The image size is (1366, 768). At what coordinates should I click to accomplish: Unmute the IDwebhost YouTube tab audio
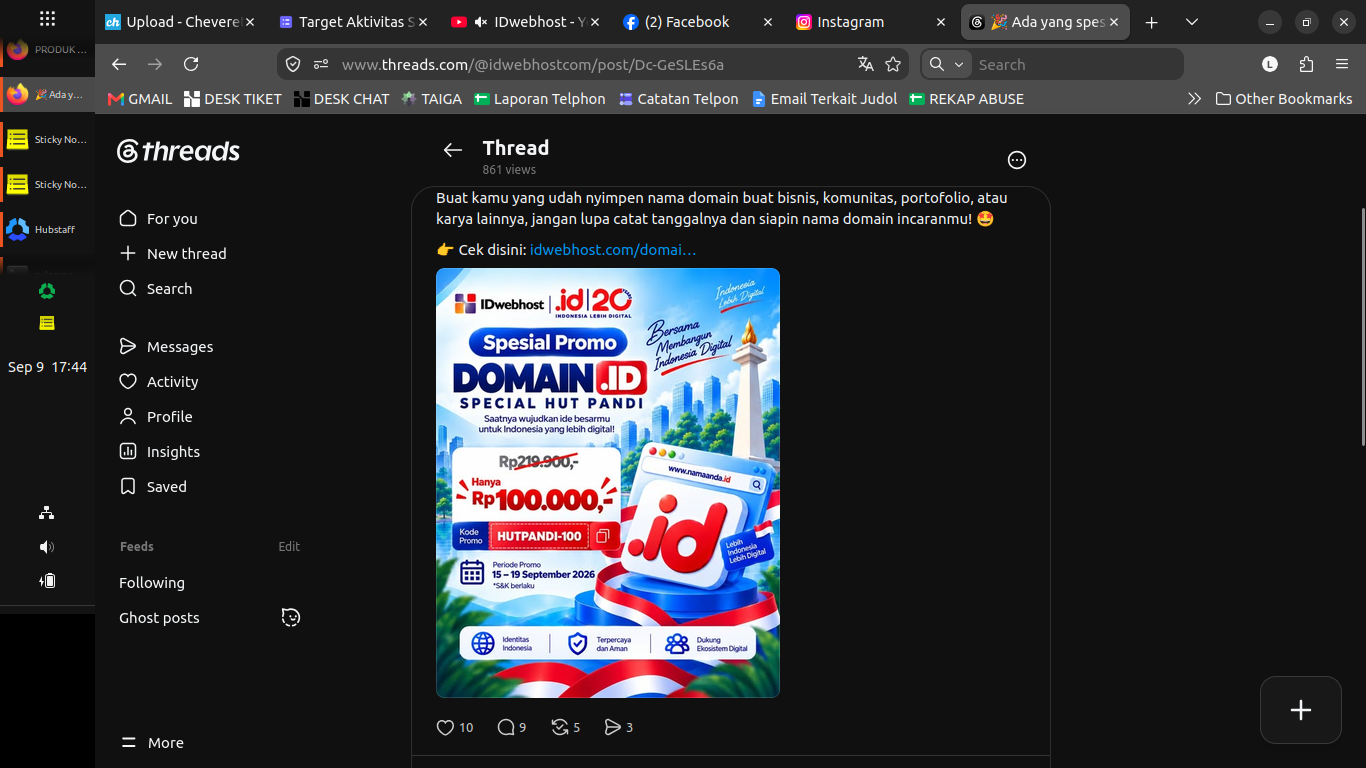coord(481,22)
